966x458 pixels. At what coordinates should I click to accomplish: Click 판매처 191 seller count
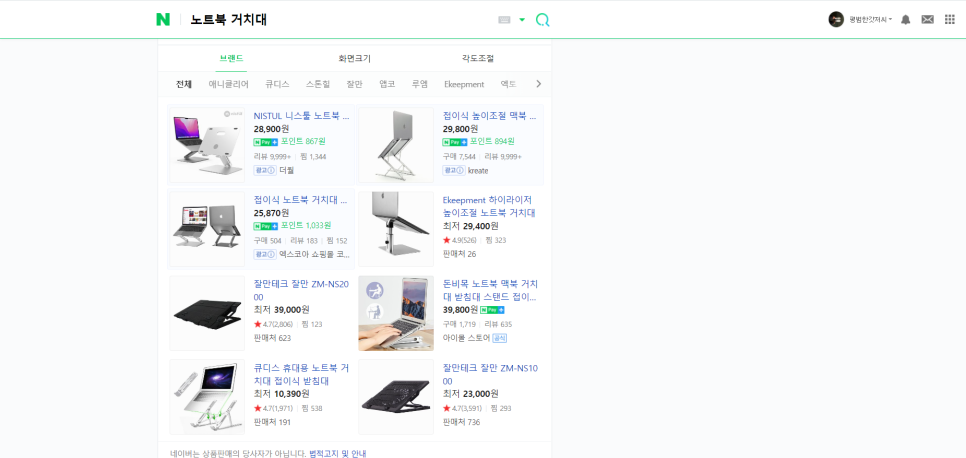pyautogui.click(x=272, y=422)
